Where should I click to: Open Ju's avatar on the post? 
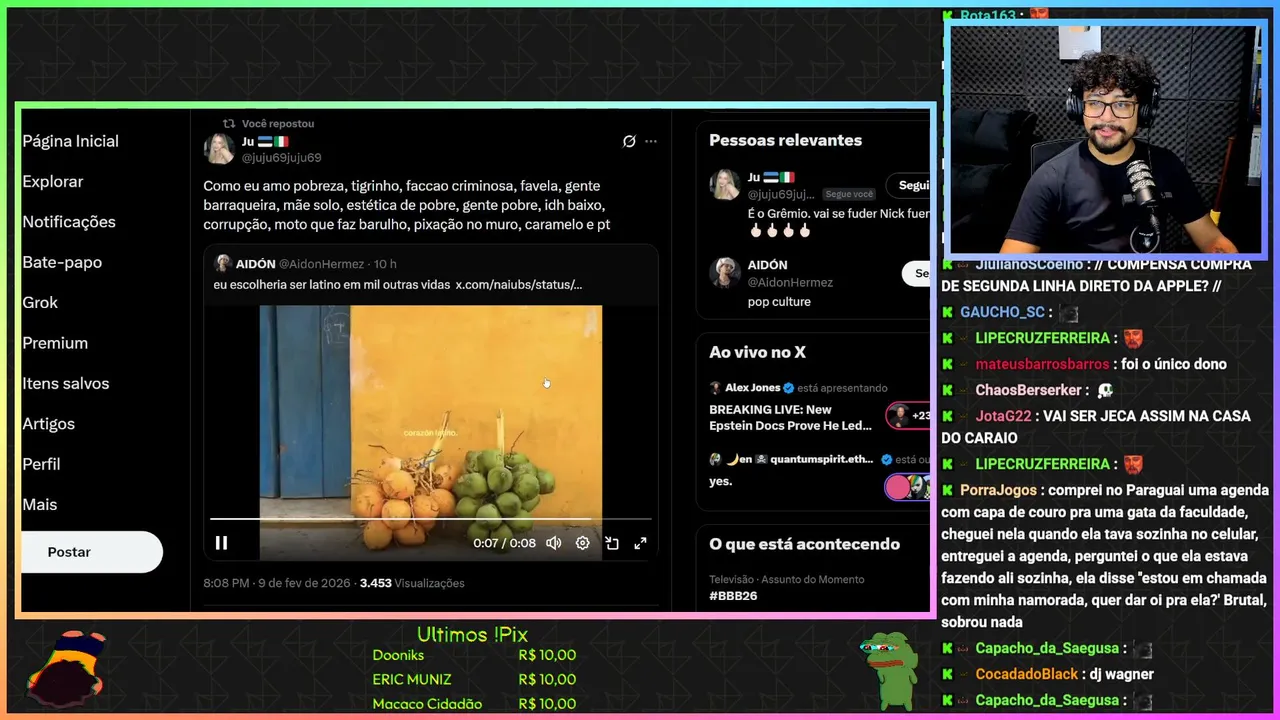click(219, 149)
